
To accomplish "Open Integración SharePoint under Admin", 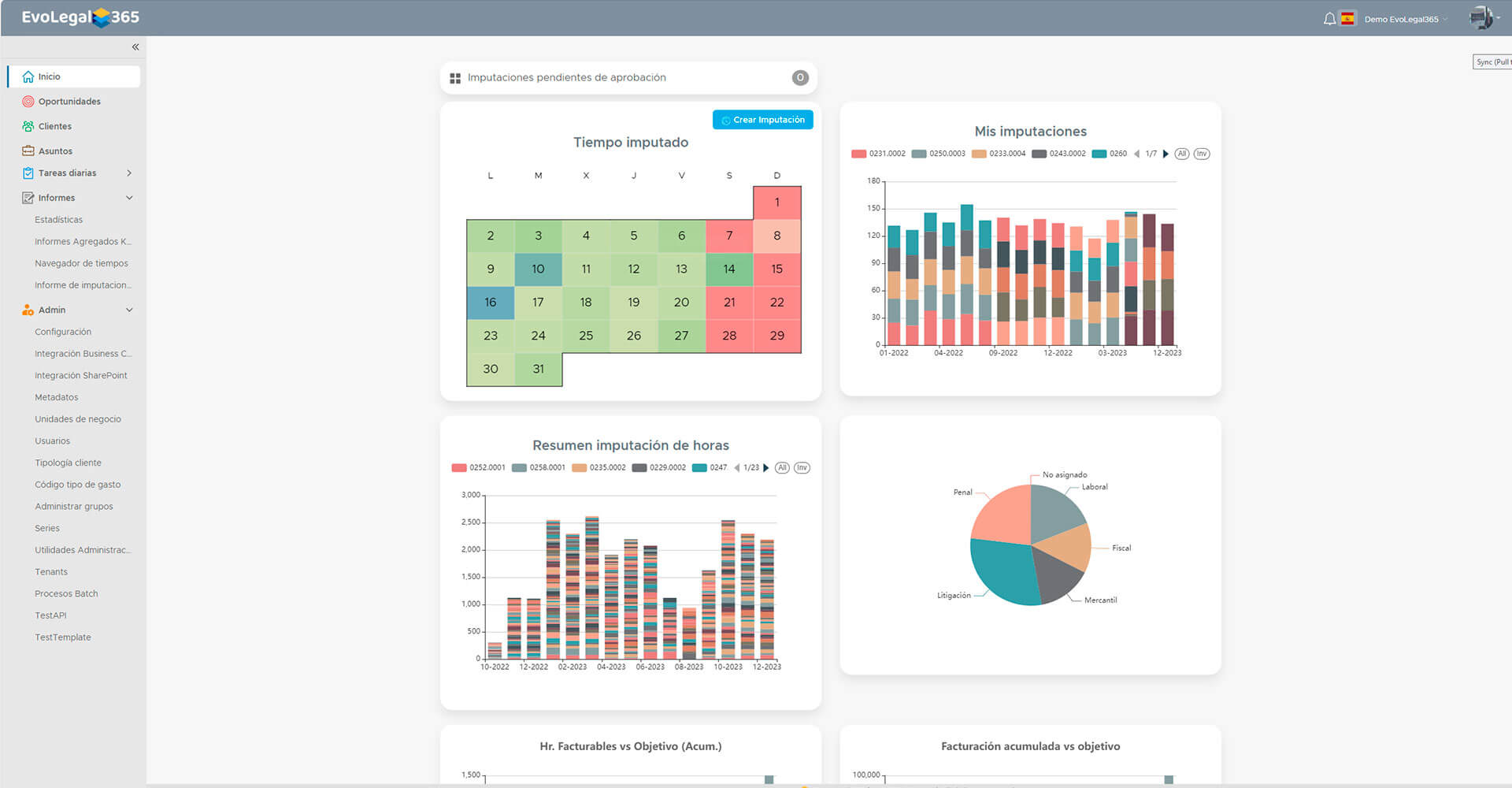I will coord(80,376).
